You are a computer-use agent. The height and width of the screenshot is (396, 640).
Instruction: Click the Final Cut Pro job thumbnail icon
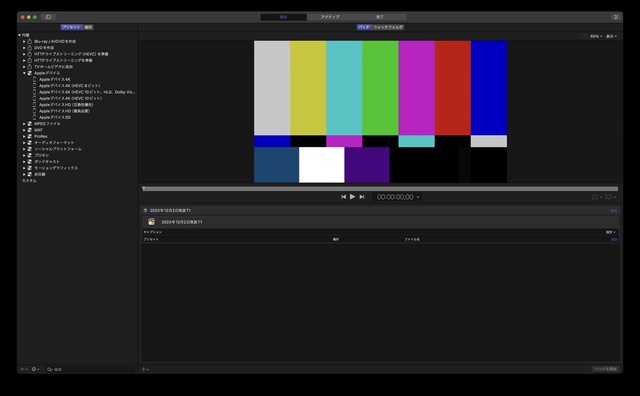(x=151, y=222)
